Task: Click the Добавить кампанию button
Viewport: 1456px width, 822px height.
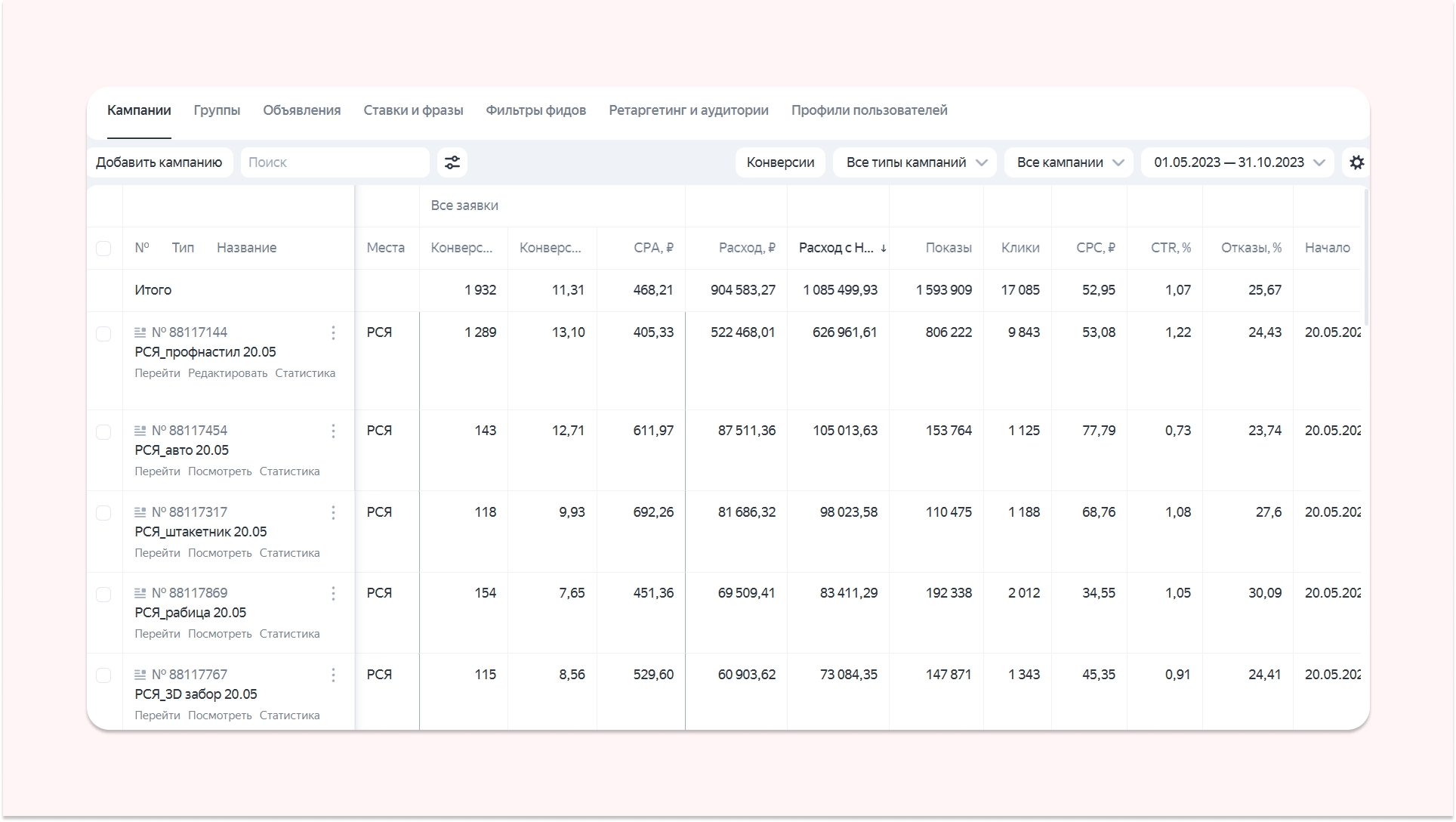Action: 159,162
